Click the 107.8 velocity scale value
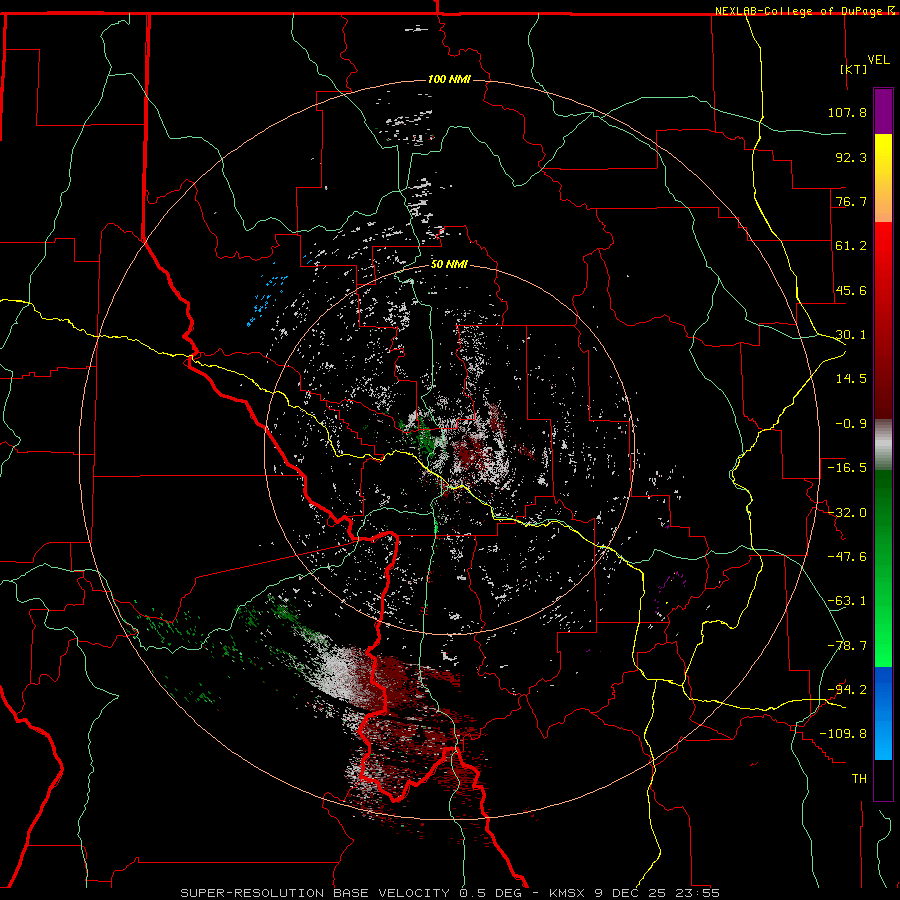This screenshot has height=900, width=900. 847,112
